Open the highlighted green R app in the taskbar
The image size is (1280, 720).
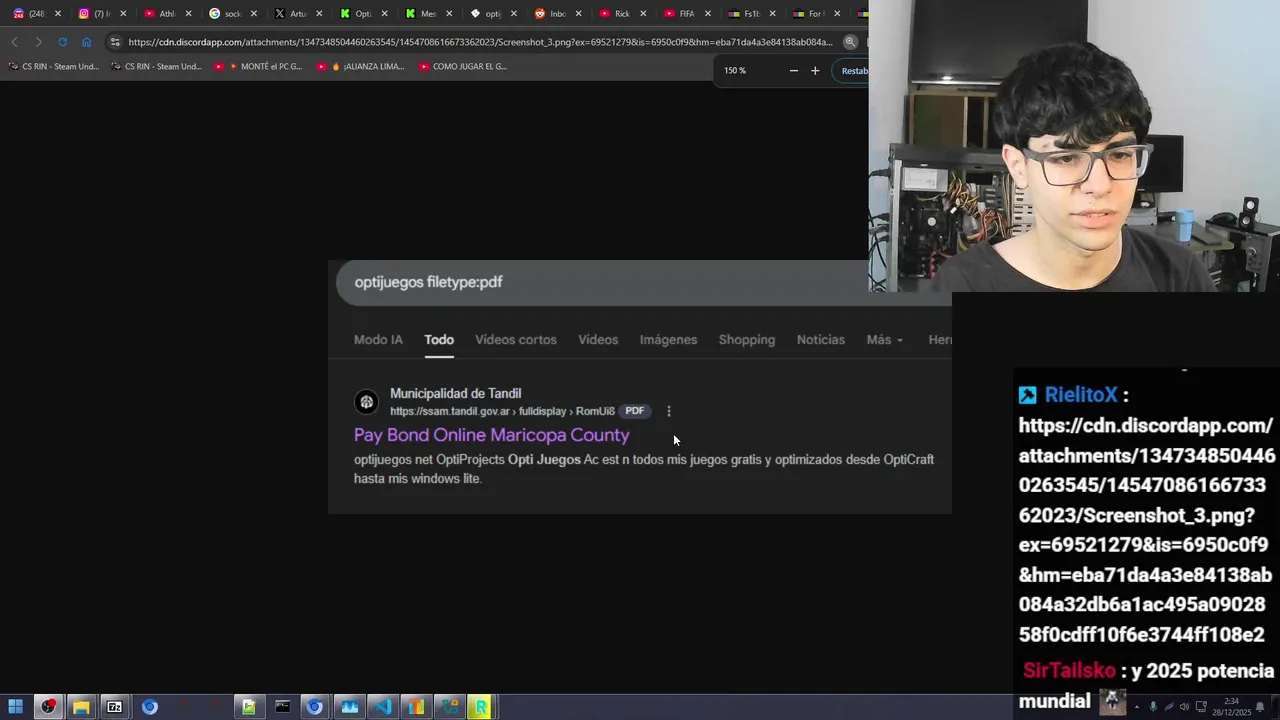pos(481,707)
